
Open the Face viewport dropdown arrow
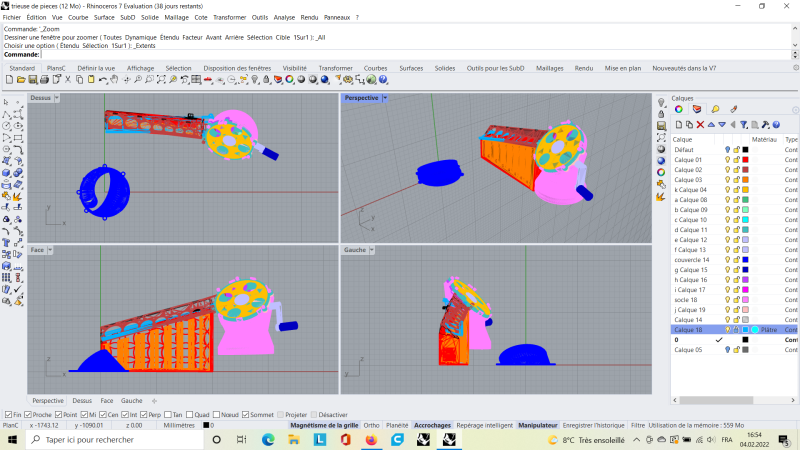click(52, 250)
